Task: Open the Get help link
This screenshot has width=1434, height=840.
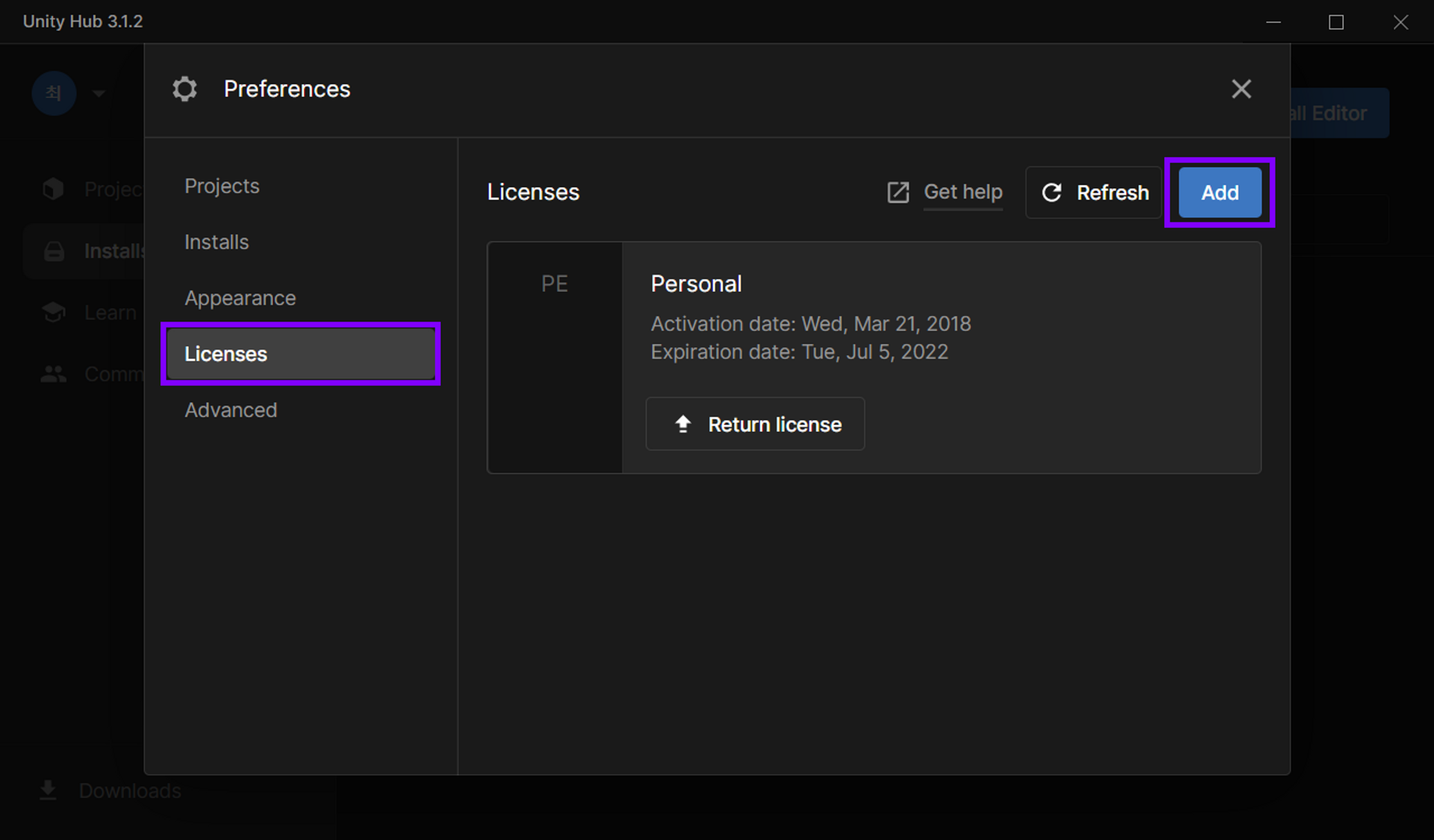Action: coord(963,192)
